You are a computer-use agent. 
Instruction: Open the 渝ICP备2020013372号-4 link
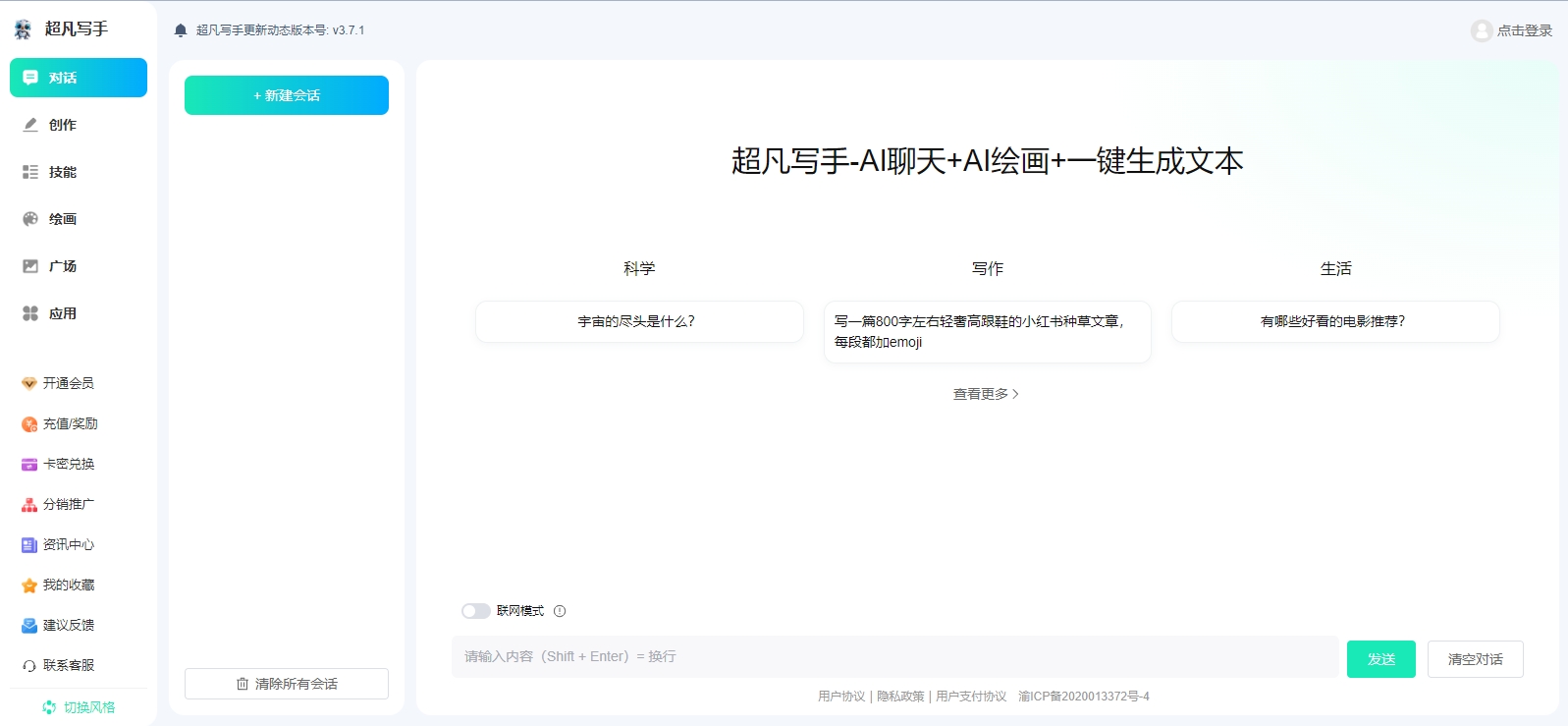pyautogui.click(x=1084, y=697)
